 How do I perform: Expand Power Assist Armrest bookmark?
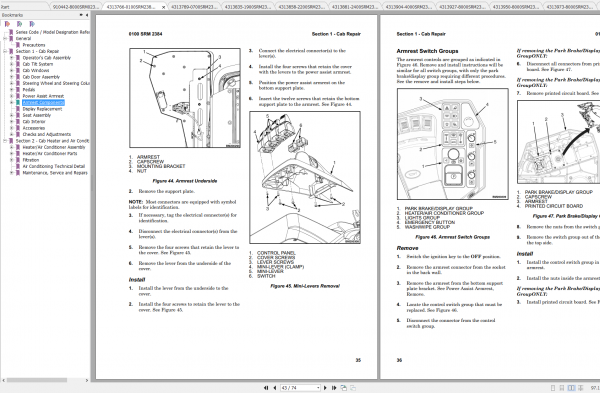pyautogui.click(x=11, y=96)
